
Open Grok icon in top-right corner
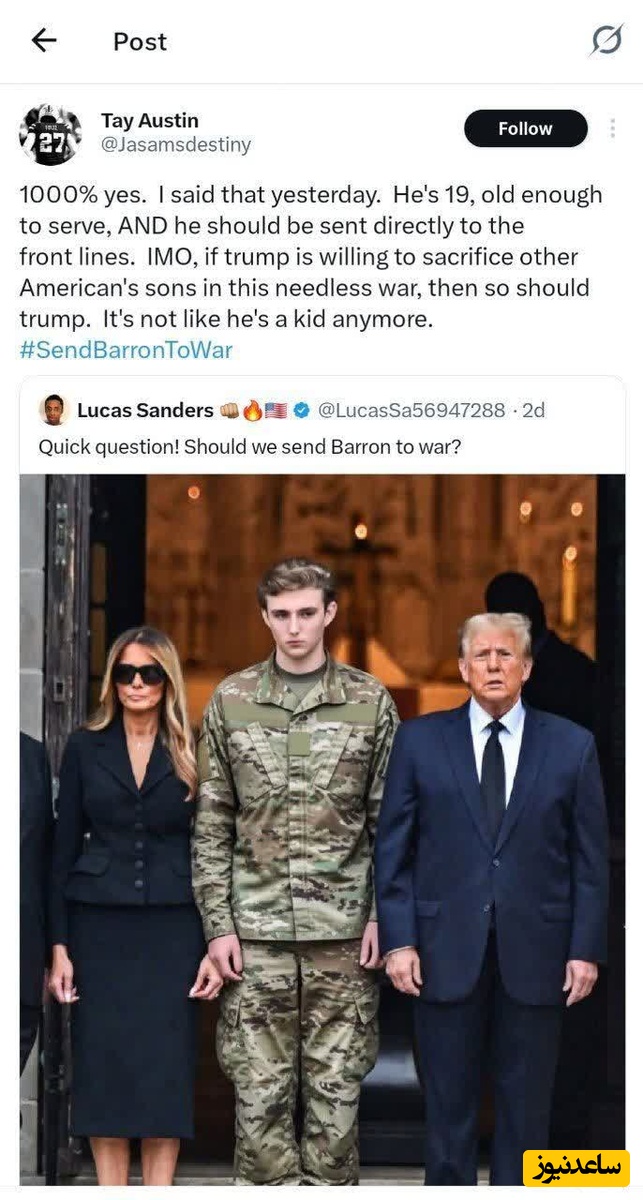[606, 40]
